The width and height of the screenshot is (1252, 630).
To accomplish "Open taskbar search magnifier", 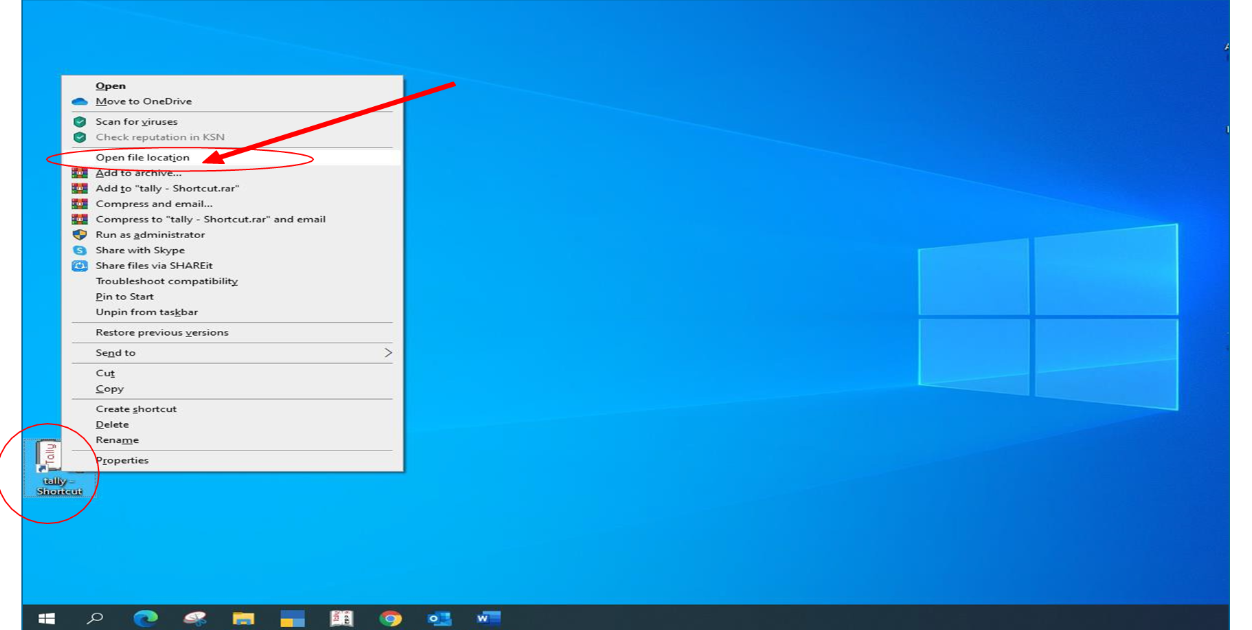I will 95,618.
